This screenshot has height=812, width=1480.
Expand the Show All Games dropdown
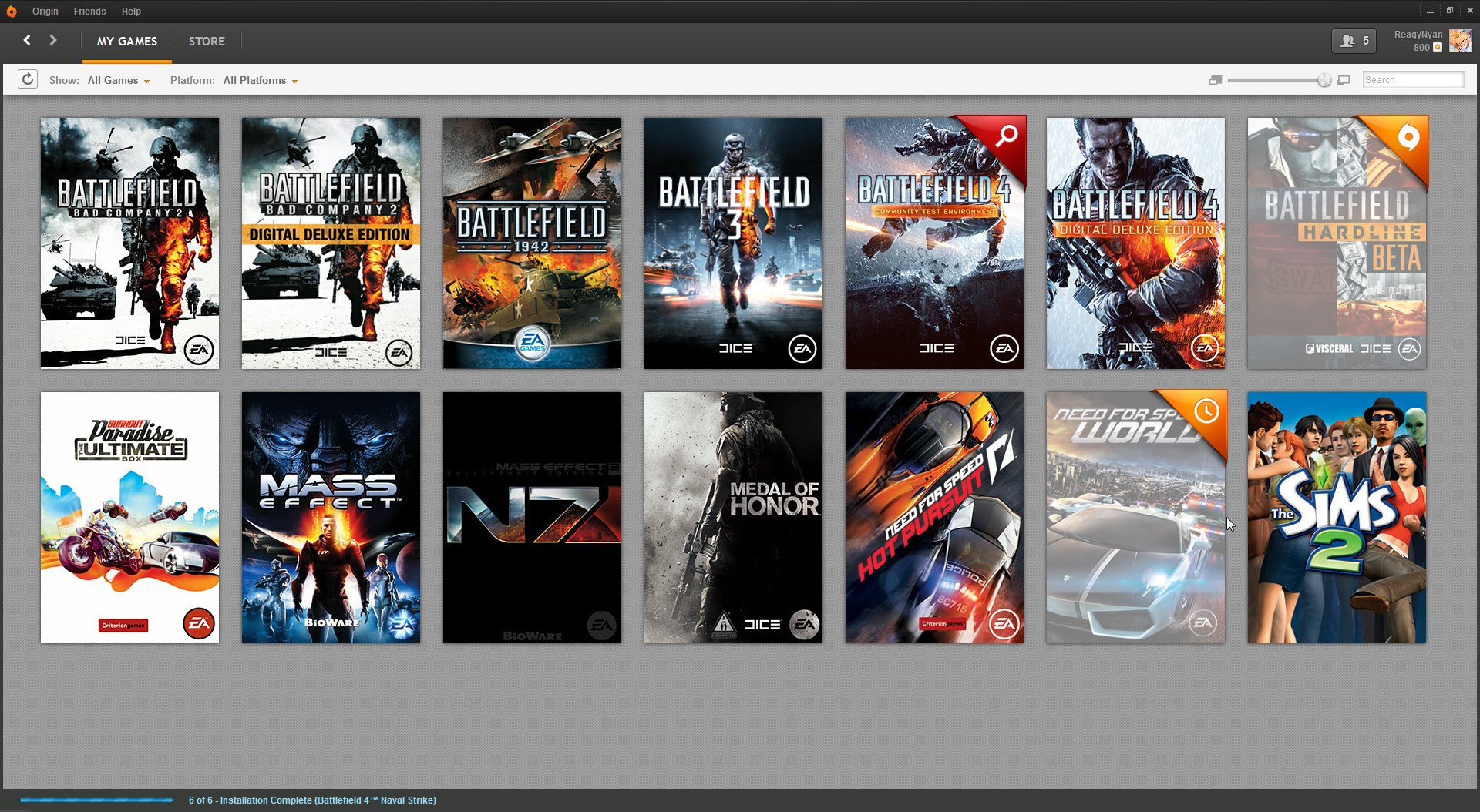(x=119, y=80)
